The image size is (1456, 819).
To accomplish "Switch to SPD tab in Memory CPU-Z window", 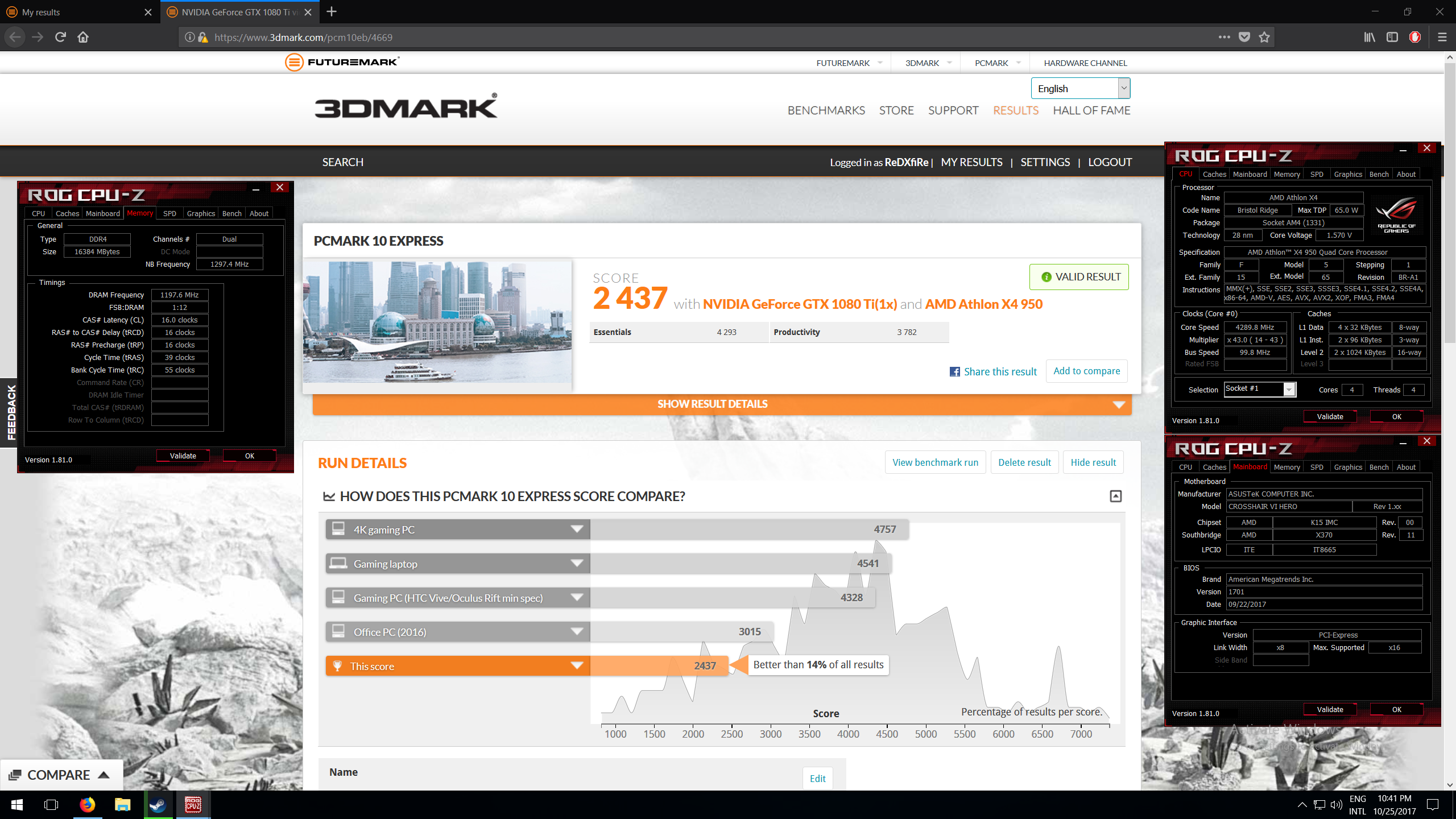I will coord(169,213).
